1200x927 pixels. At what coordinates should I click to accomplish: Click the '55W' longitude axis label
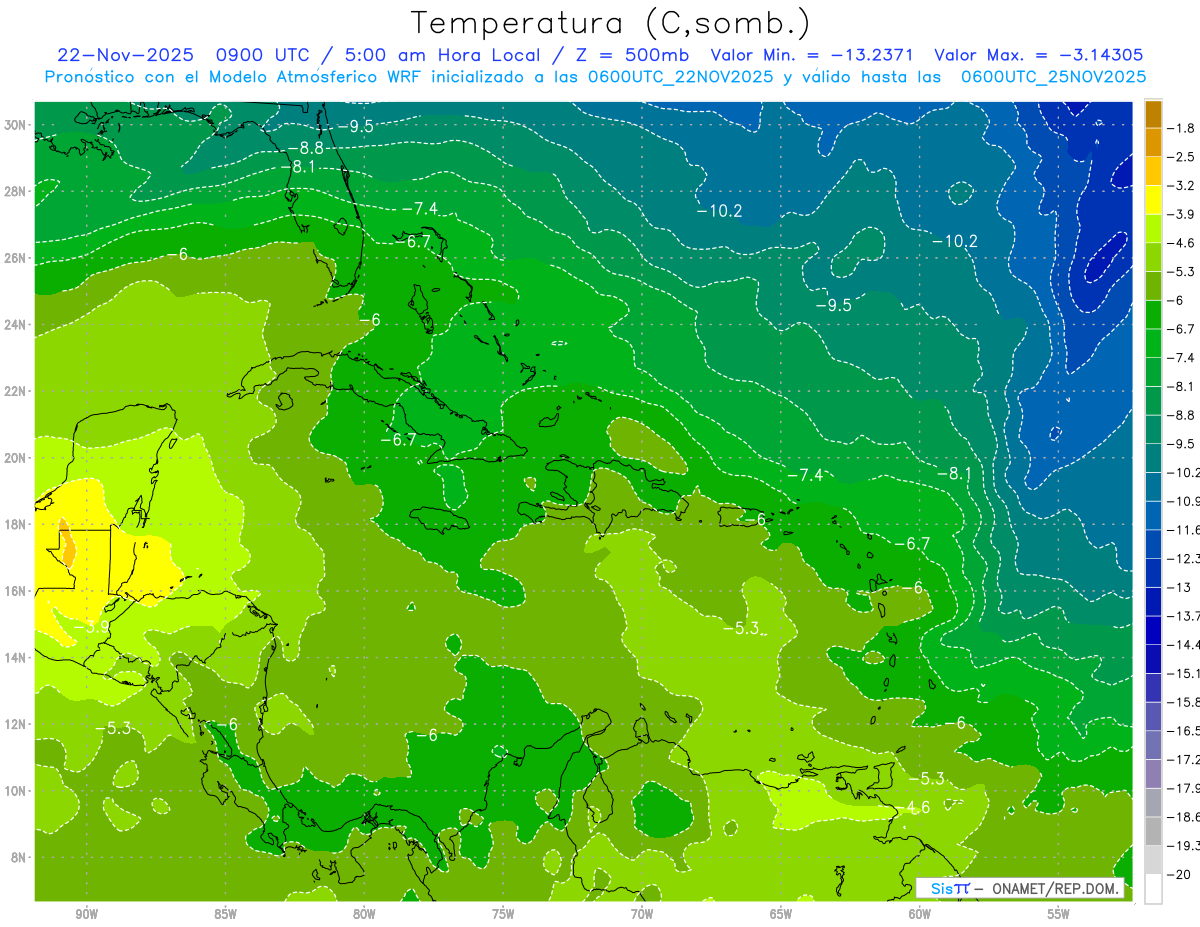point(1059,914)
